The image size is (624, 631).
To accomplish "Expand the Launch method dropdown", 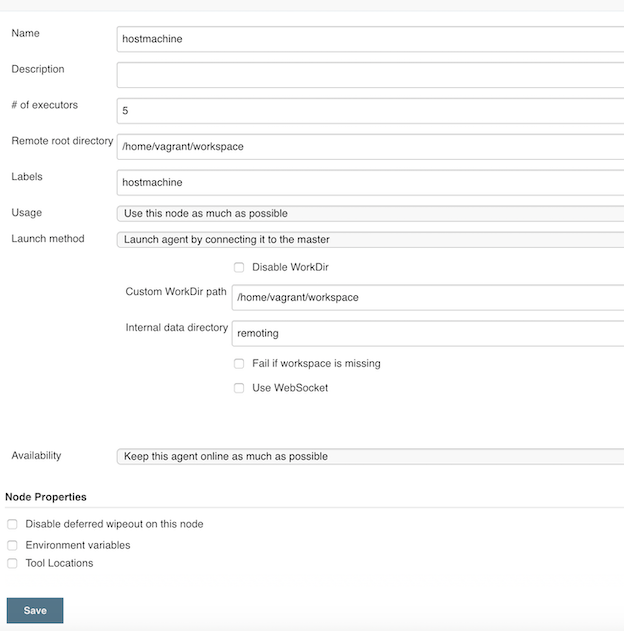I will (370, 240).
